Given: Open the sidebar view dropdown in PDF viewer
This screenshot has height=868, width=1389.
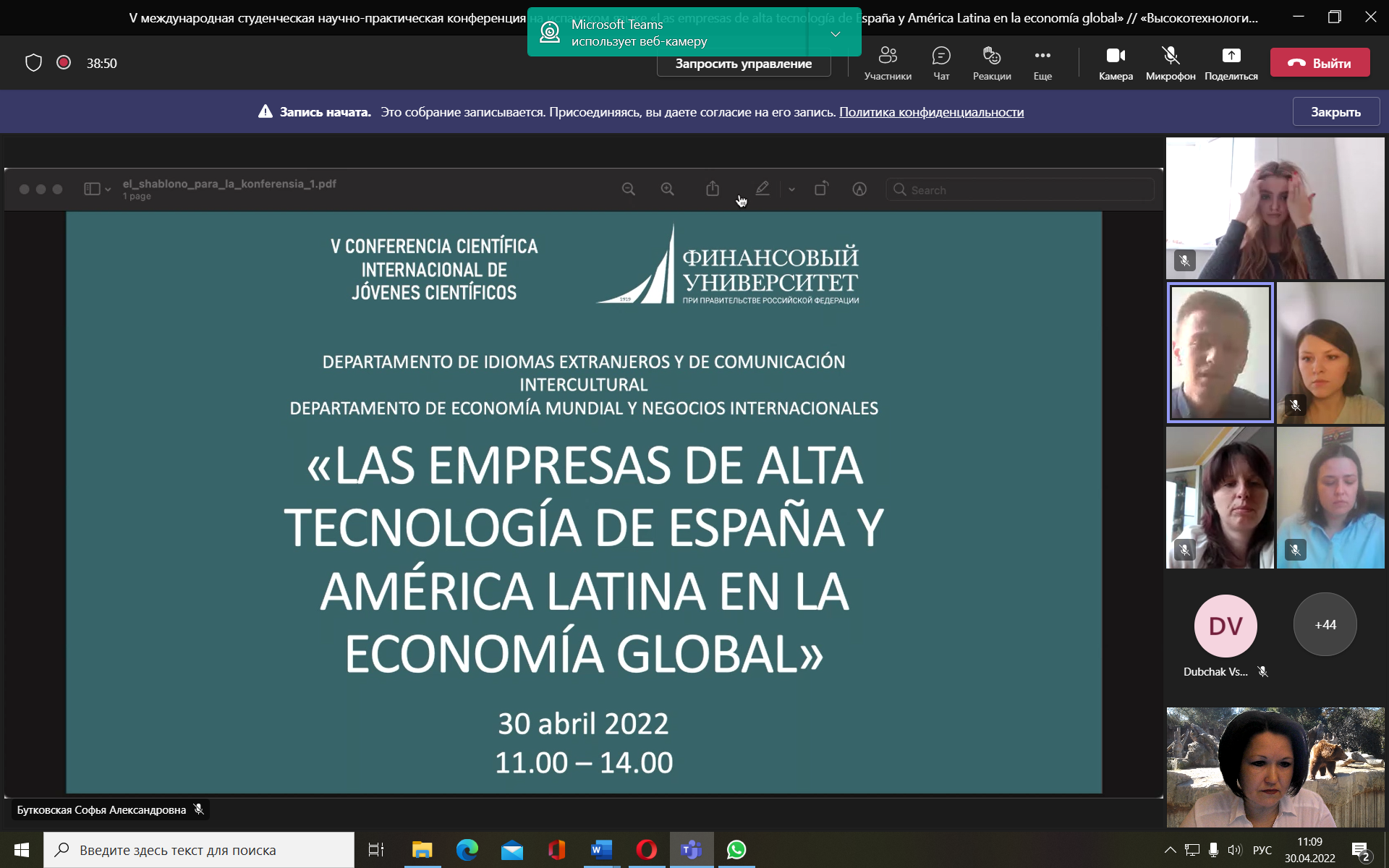Looking at the screenshot, I should pos(97,189).
